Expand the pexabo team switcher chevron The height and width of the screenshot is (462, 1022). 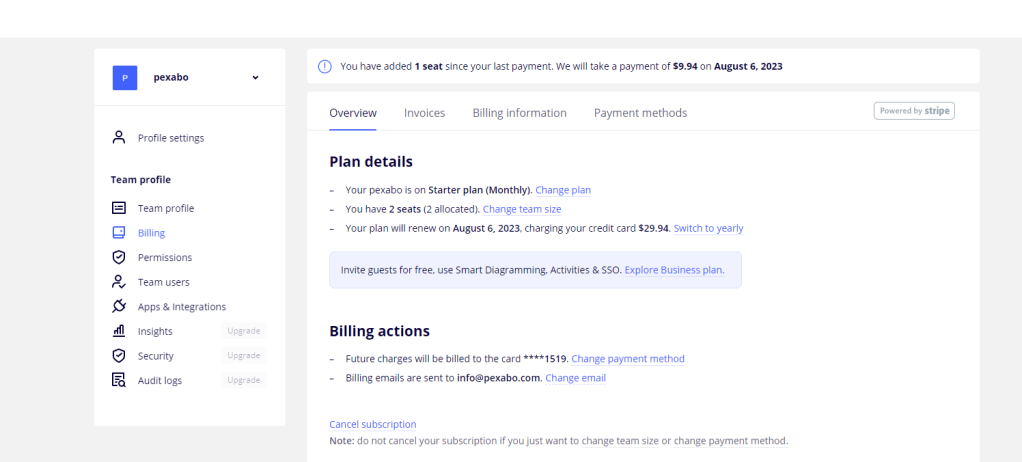coord(256,78)
